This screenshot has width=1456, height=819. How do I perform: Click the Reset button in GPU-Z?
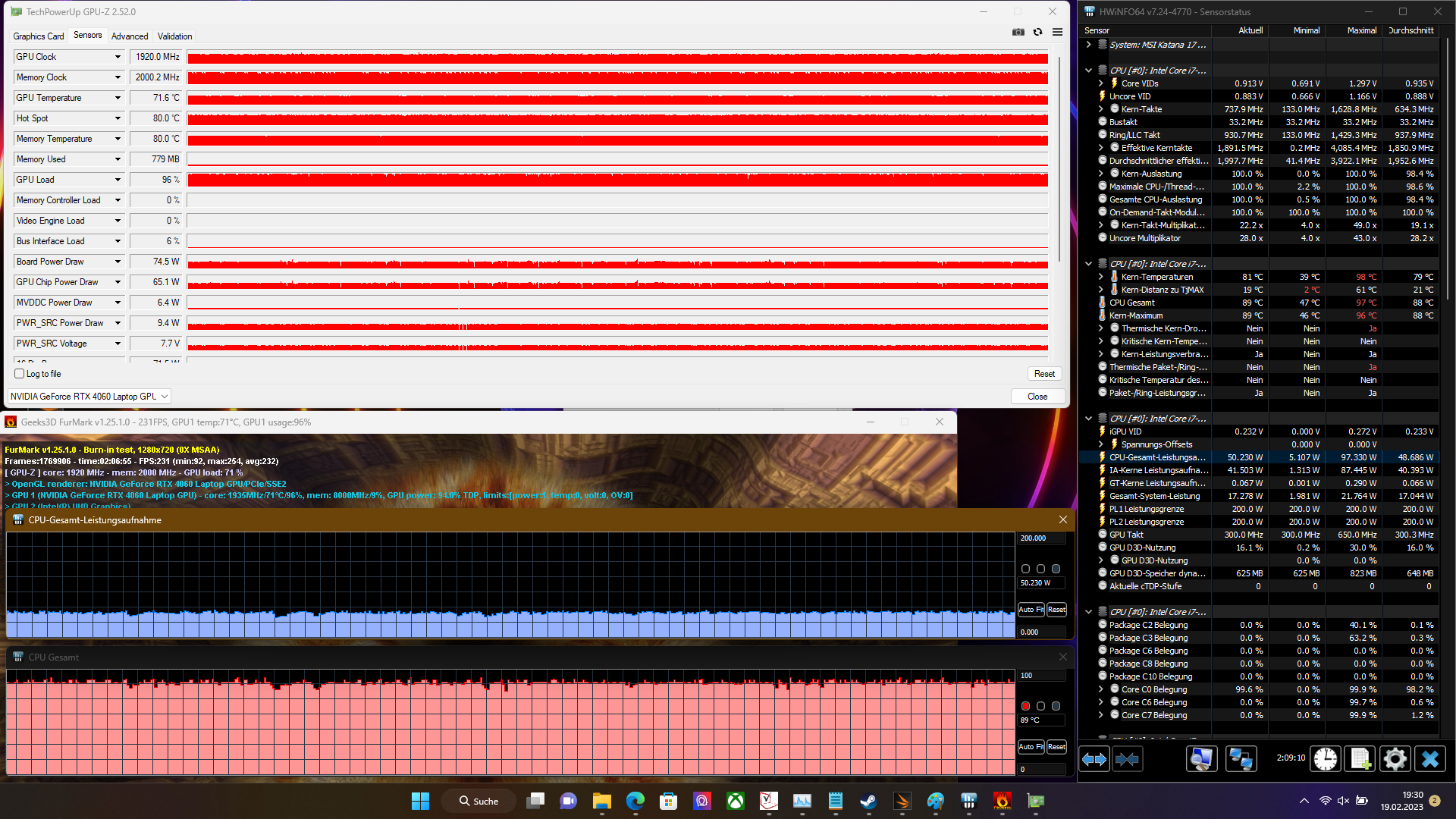pos(1044,374)
